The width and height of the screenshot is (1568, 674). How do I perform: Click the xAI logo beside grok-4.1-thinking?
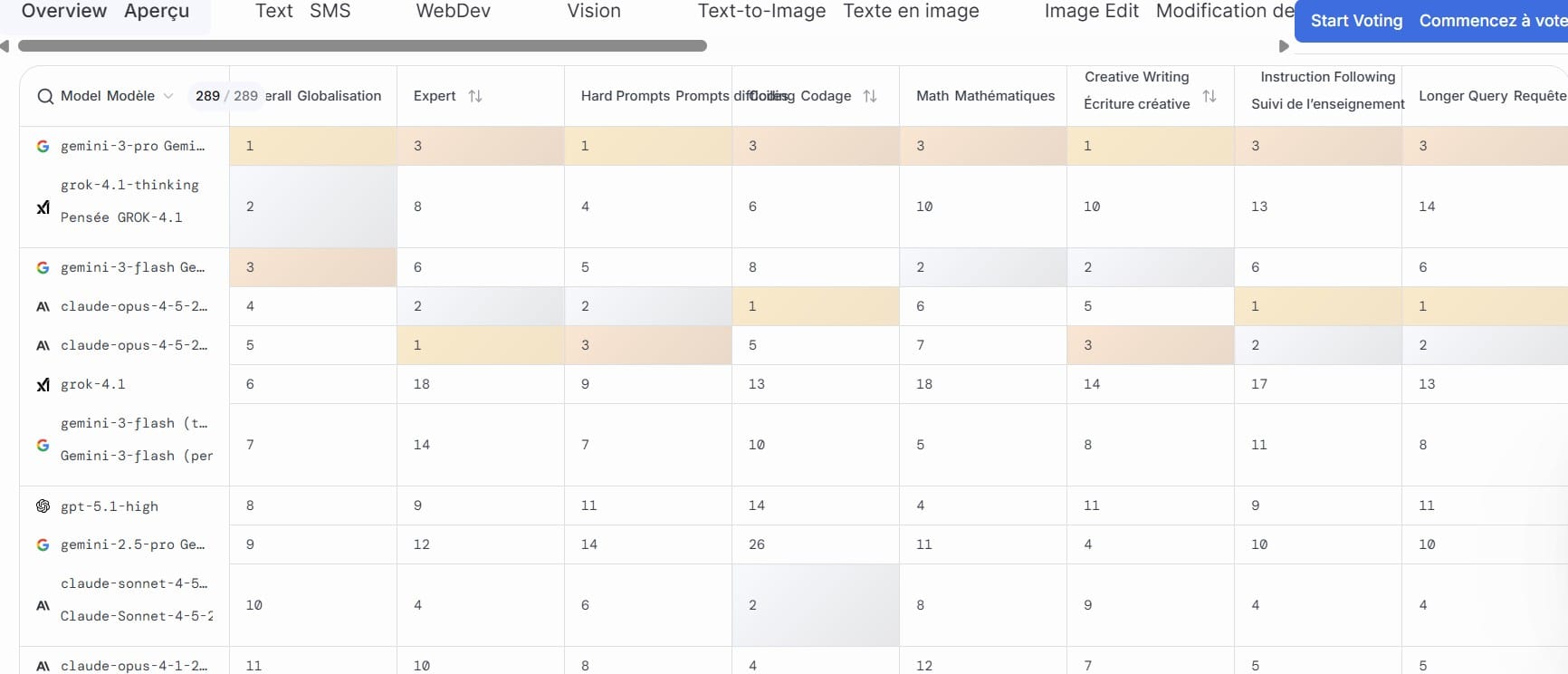click(x=43, y=207)
